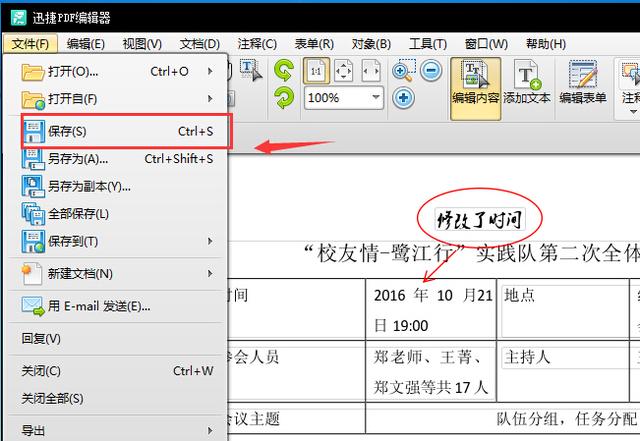Click the fit width icon
The image size is (640, 441).
click(x=371, y=71)
